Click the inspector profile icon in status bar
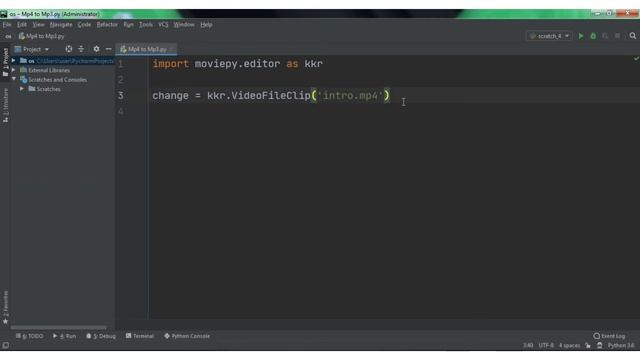Image resolution: width=640 pixels, height=360 pixels. 599,345
